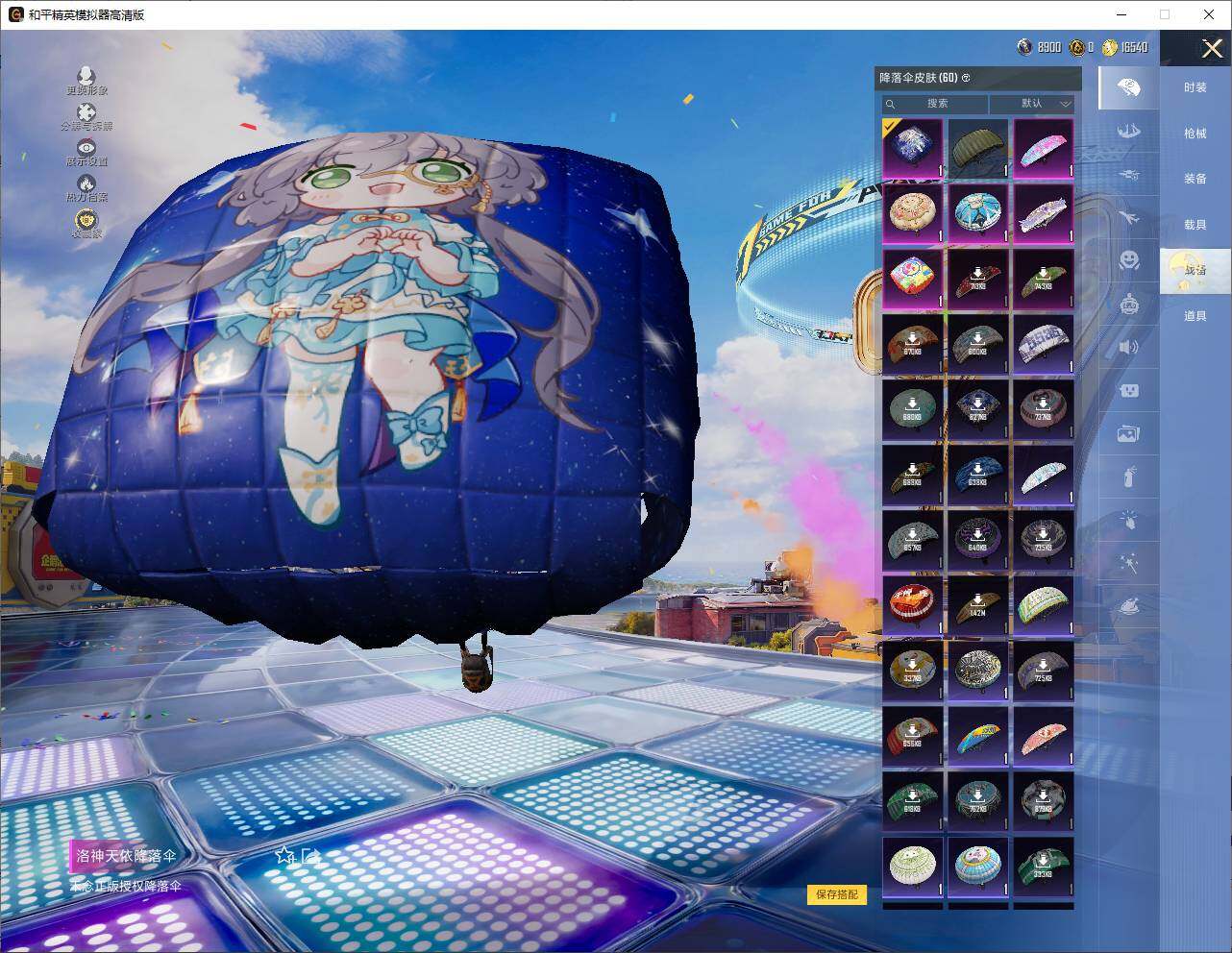Switch to the 装备 tab
The image size is (1232, 953).
tap(1195, 179)
